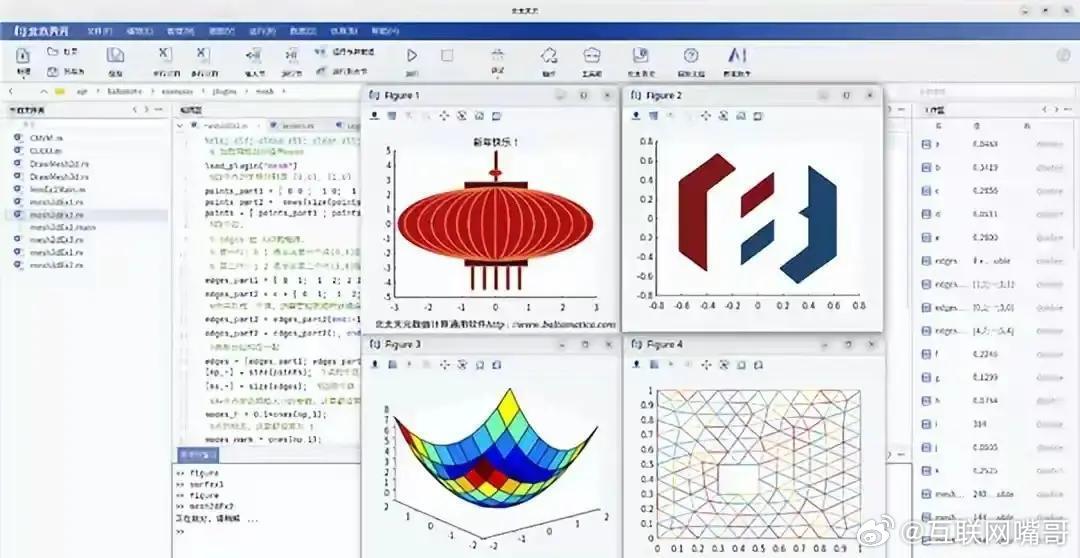
Task: Select variable i row valued 314 in workspace
Action: [x=993, y=424]
